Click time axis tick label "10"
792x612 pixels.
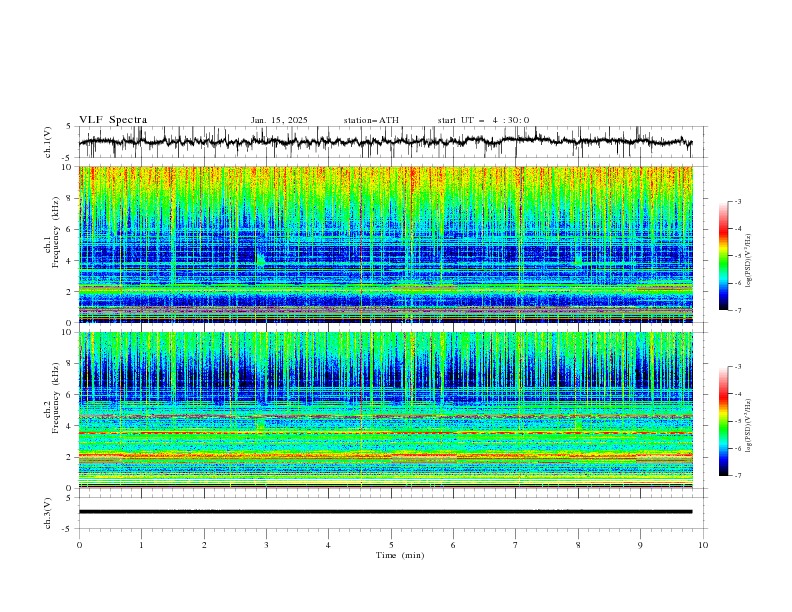coord(703,545)
